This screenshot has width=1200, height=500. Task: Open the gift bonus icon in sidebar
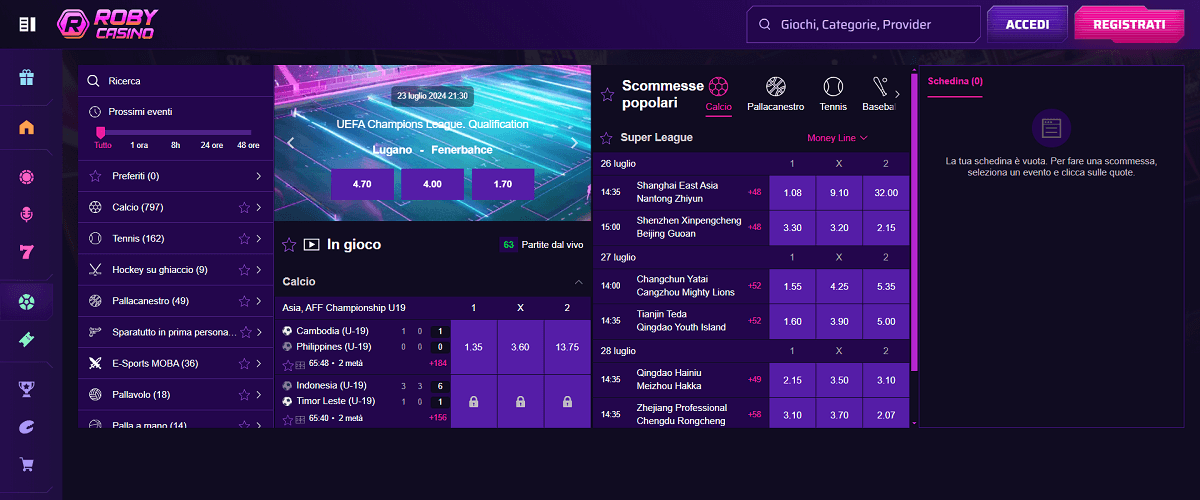click(27, 77)
